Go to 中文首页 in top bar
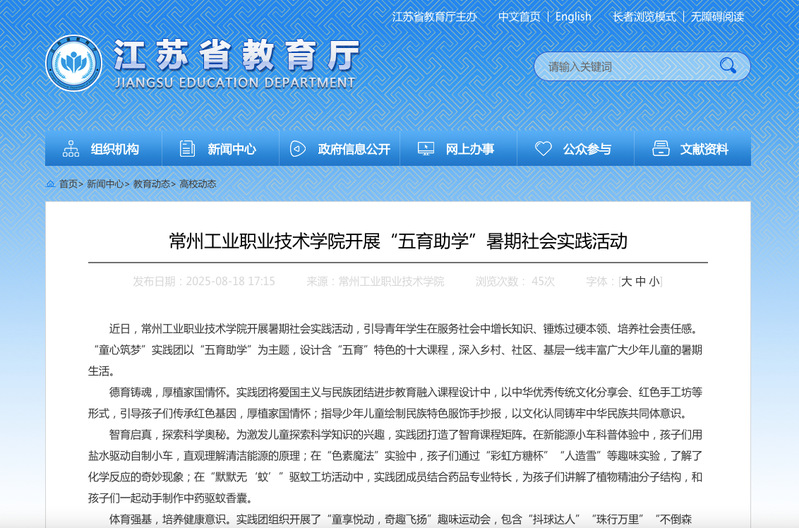Image resolution: width=799 pixels, height=528 pixels. coord(519,17)
